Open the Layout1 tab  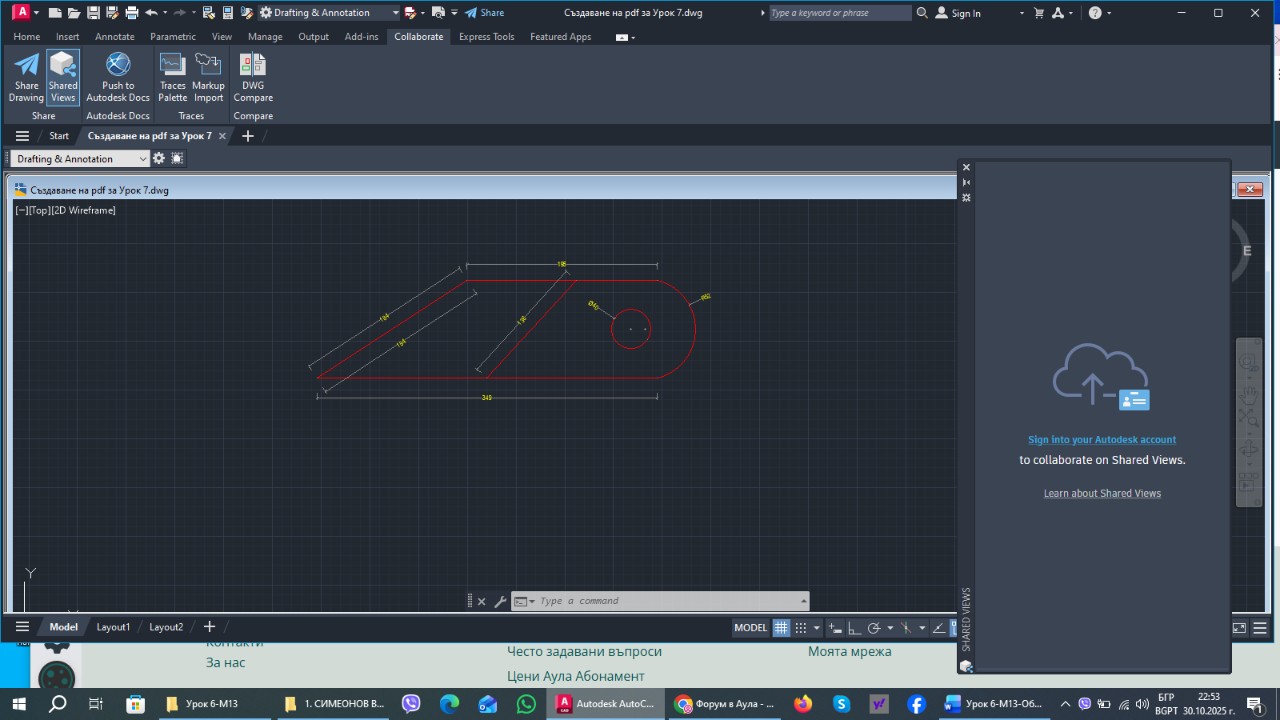pyautogui.click(x=113, y=627)
